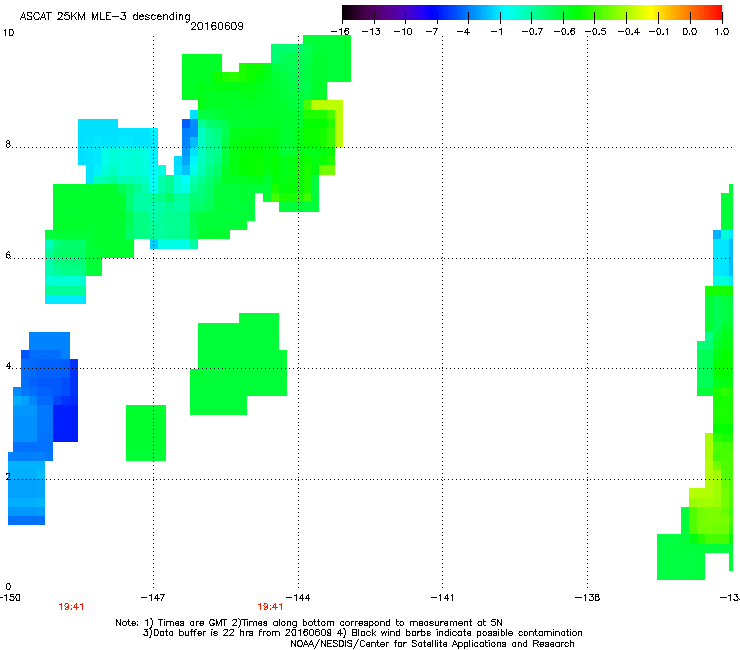Screen dimensions: 740x650
Task: Click the colorbar label -0.6
Action: tap(564, 32)
